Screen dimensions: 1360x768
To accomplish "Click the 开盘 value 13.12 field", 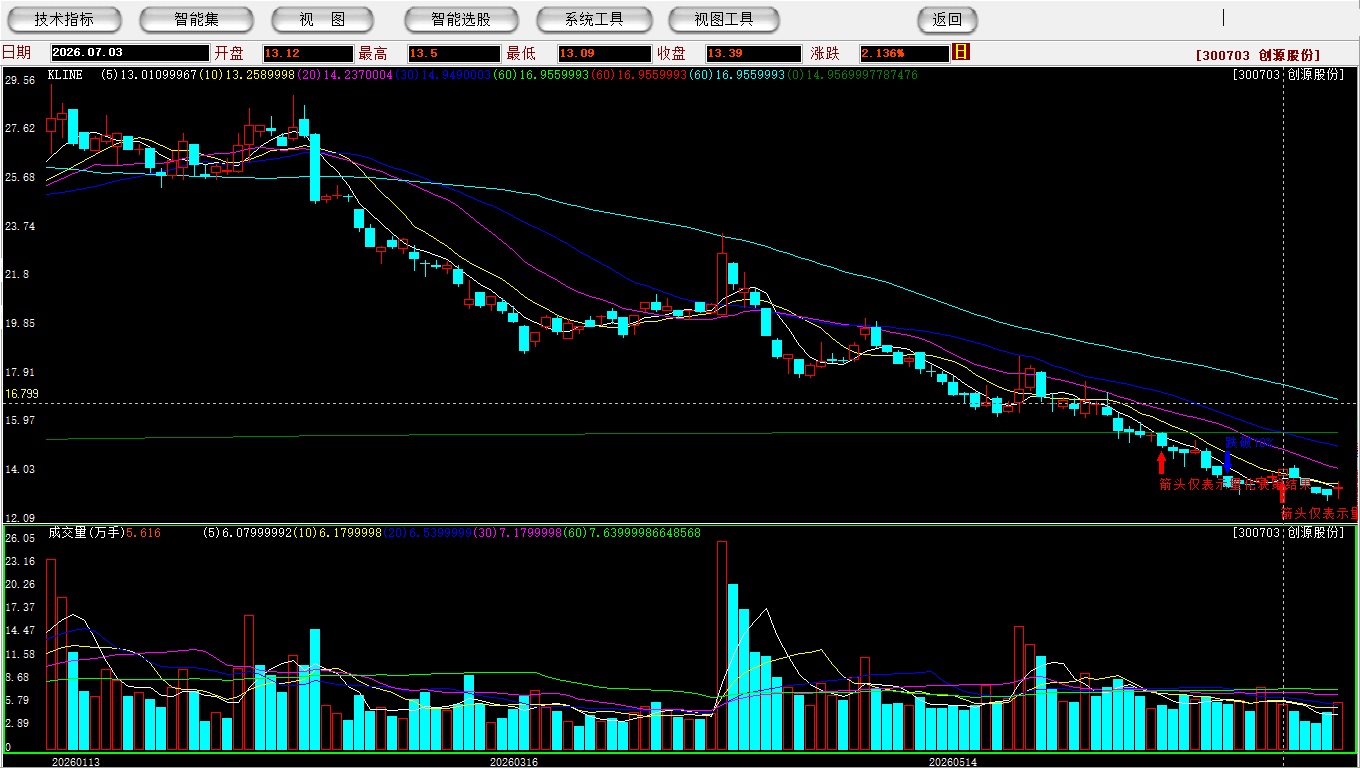I will (x=308, y=54).
